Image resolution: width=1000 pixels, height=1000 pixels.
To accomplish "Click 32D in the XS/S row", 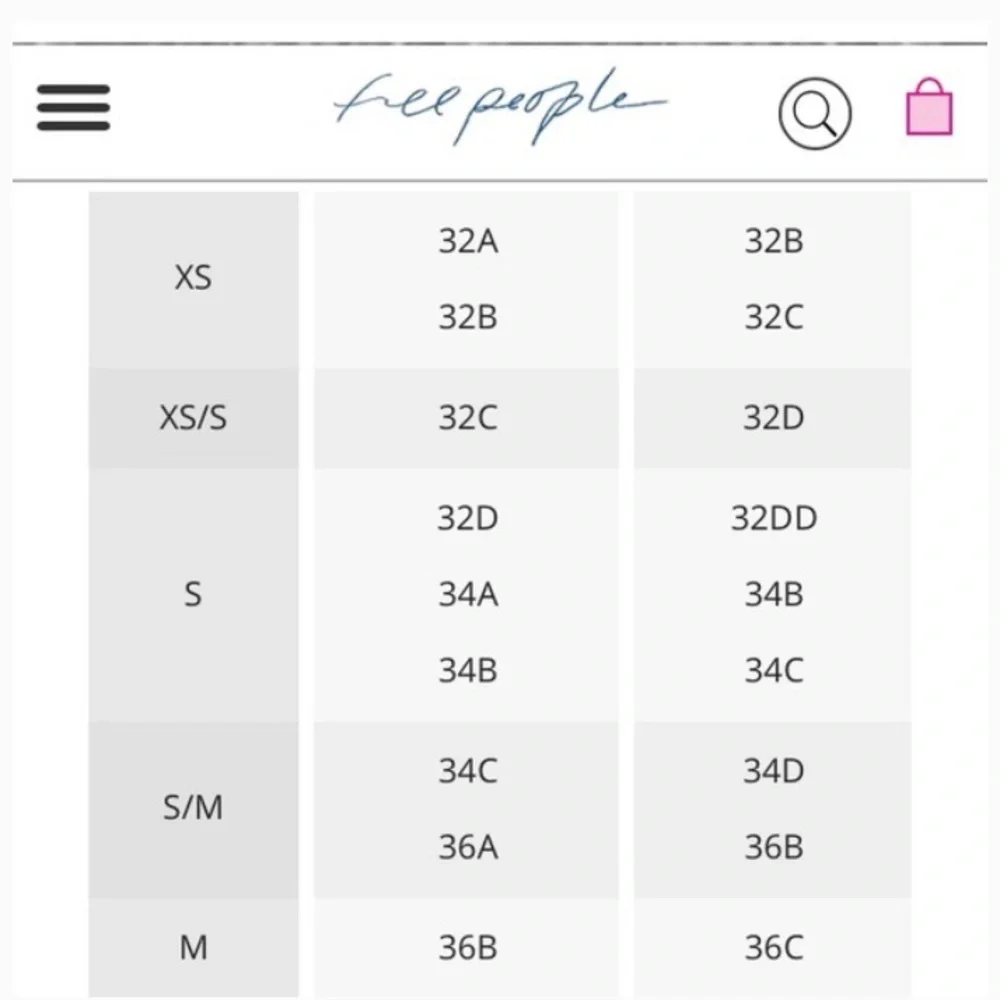I will [773, 418].
